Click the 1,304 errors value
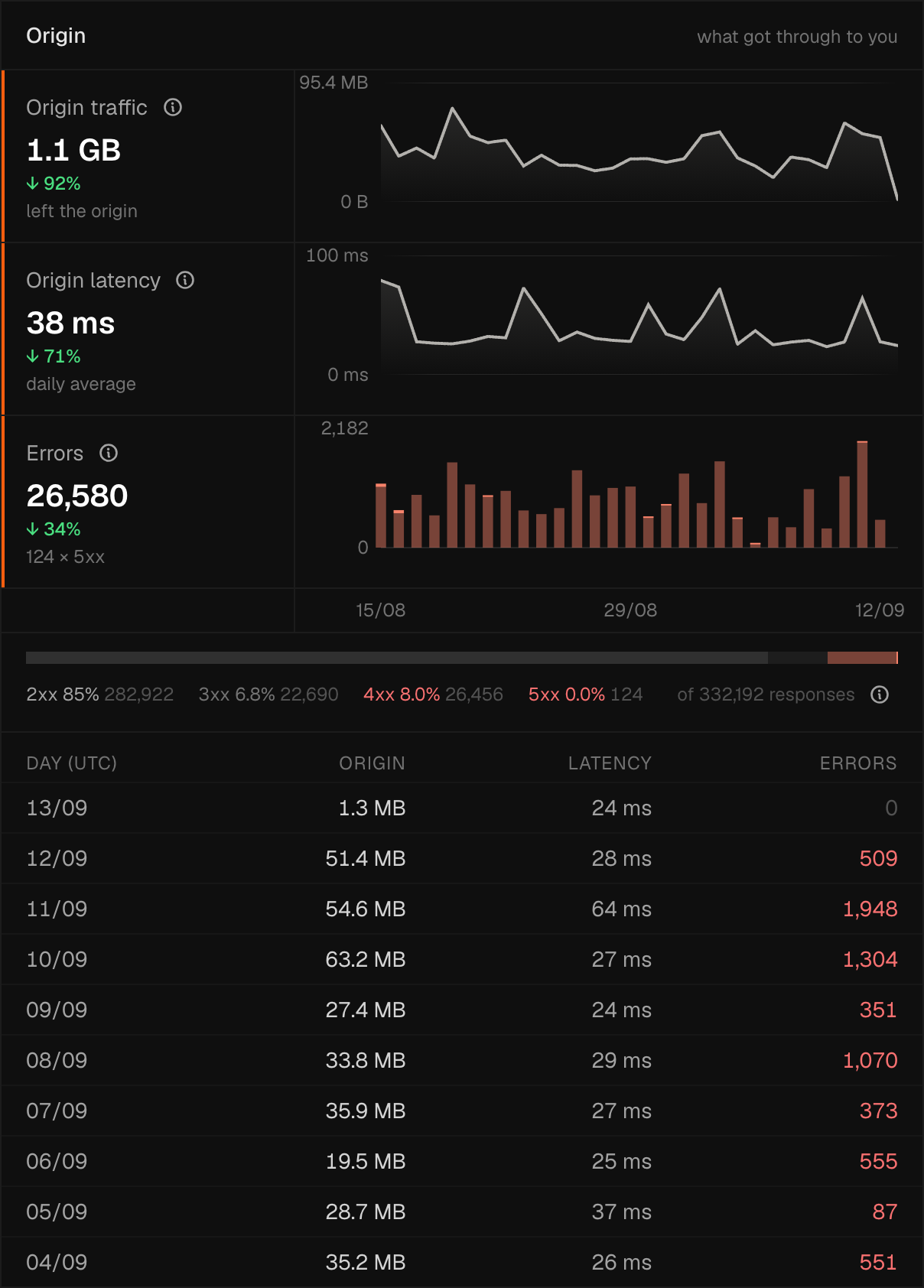The width and height of the screenshot is (924, 1288). coord(870,959)
